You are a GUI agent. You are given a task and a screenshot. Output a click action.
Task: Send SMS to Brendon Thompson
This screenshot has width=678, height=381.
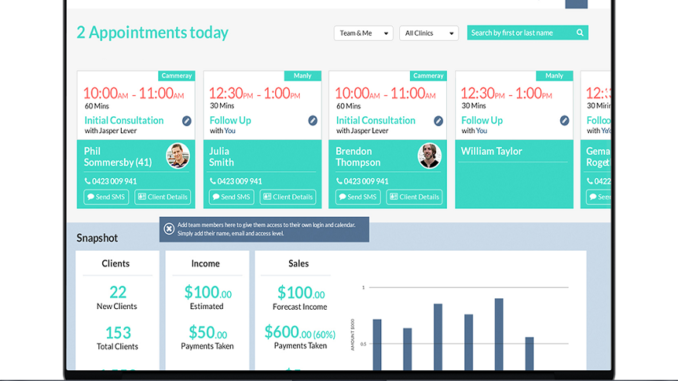[358, 197]
